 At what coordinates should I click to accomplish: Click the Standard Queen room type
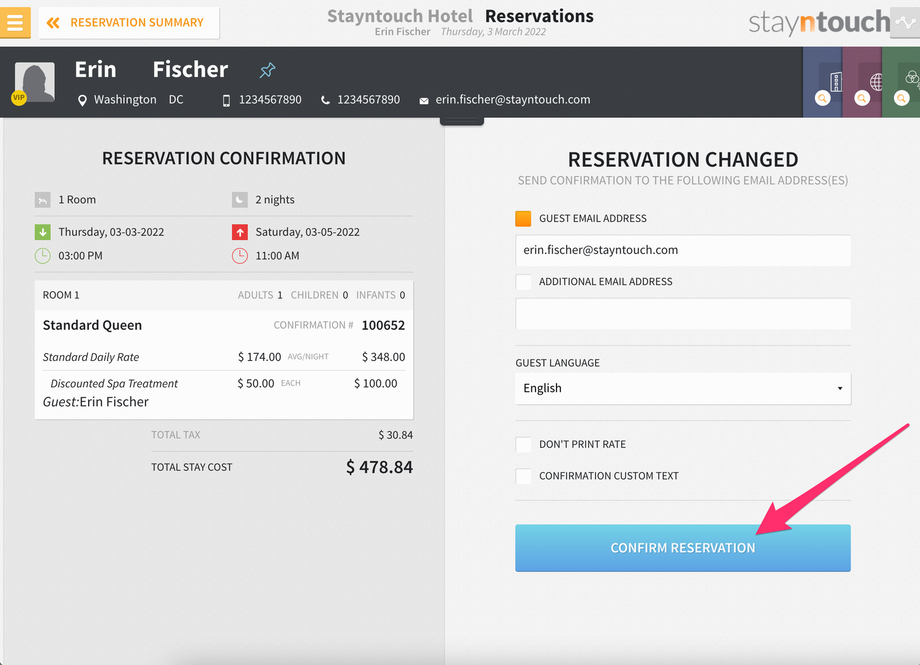coord(92,326)
